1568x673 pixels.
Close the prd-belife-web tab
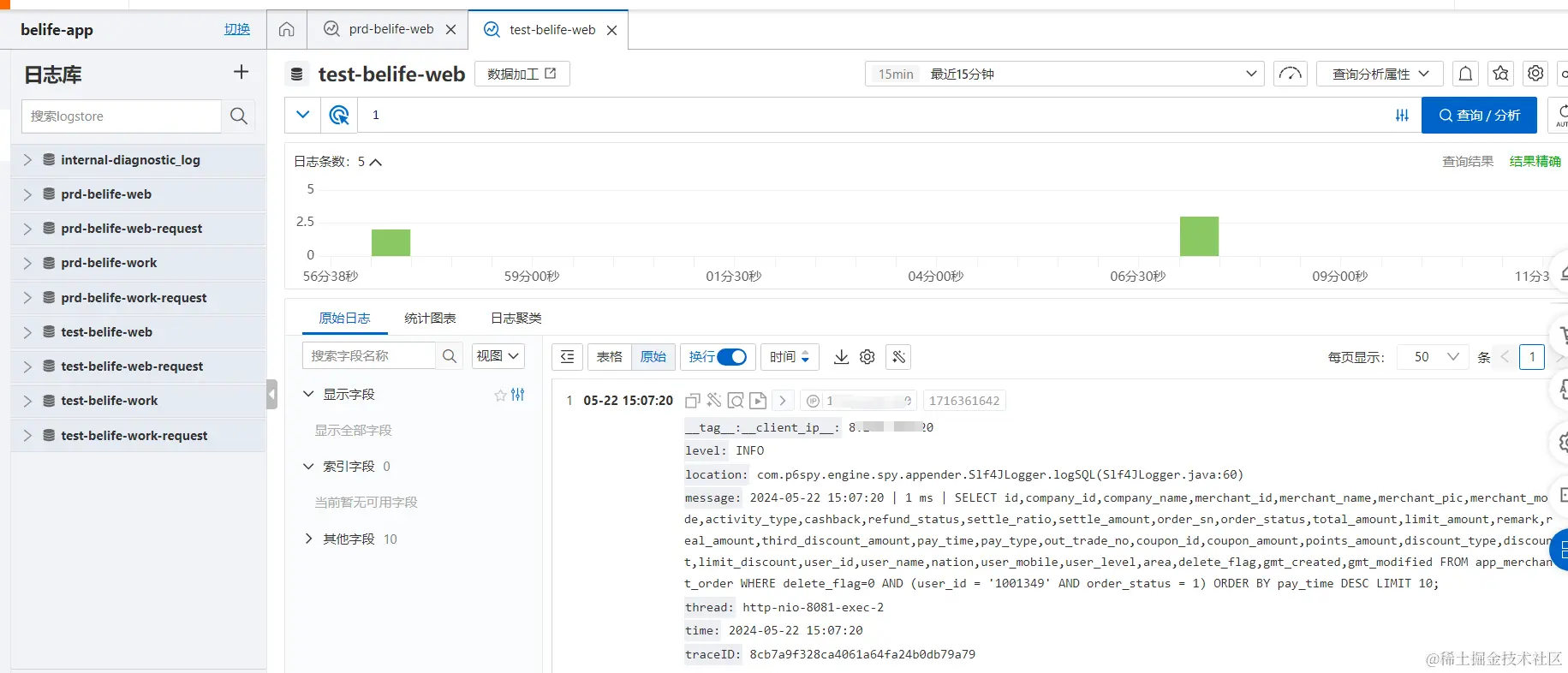point(451,30)
